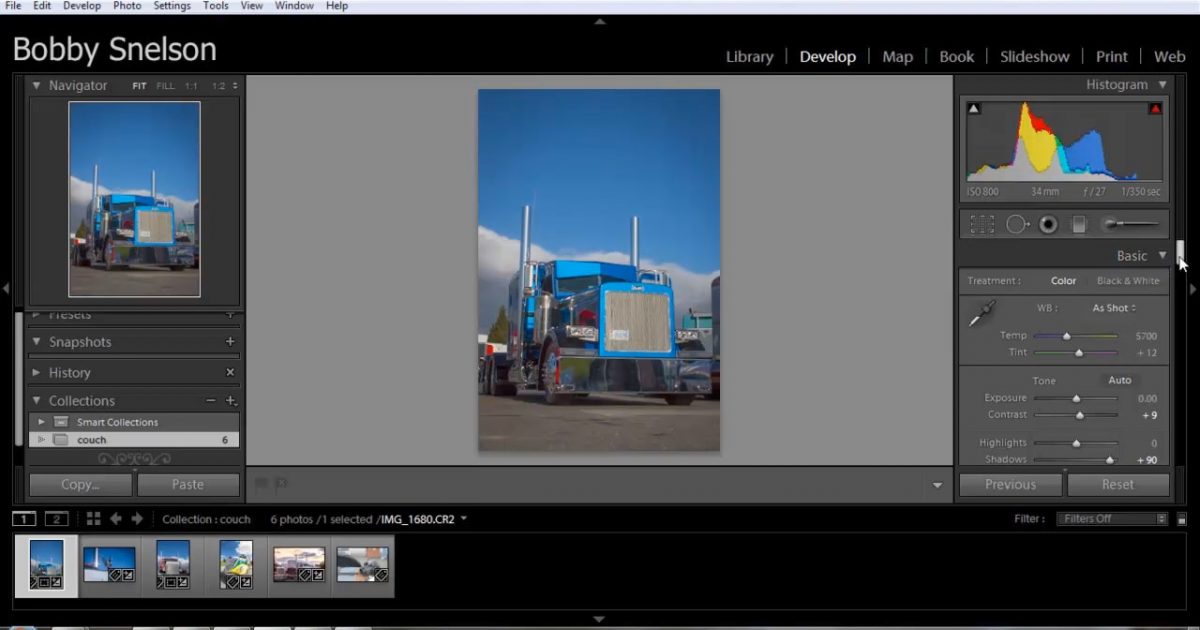This screenshot has height=630, width=1200.
Task: Open Grid view from filmstrip toolbar
Action: (x=93, y=519)
